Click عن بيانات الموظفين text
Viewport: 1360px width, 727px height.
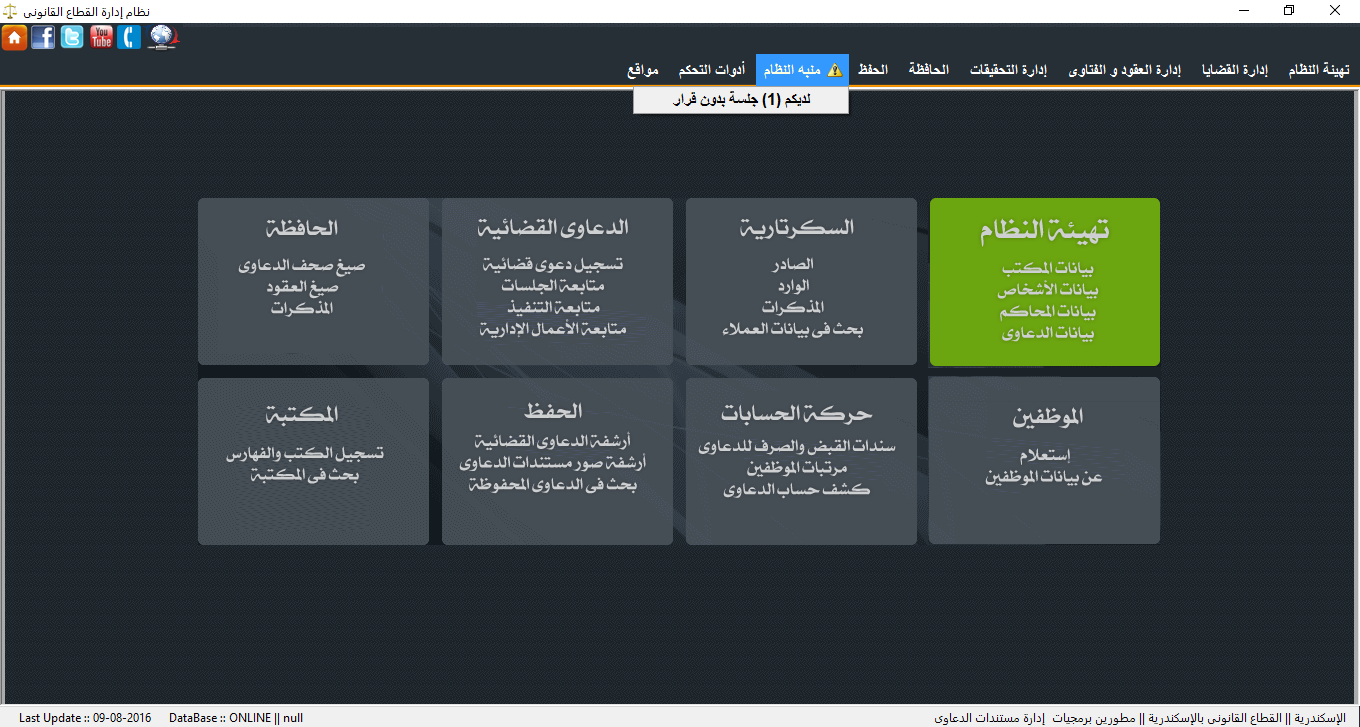click(1045, 477)
